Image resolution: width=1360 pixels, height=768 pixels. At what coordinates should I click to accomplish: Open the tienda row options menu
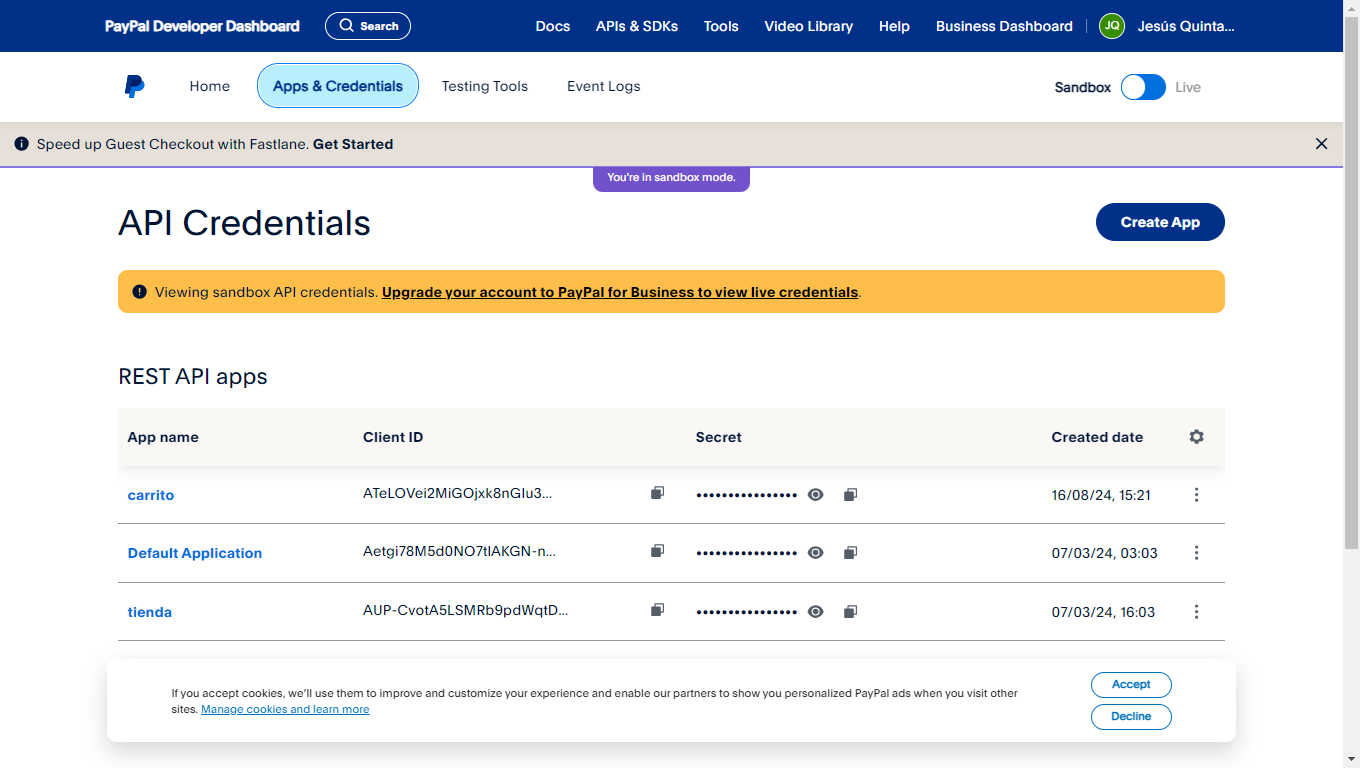(1196, 612)
